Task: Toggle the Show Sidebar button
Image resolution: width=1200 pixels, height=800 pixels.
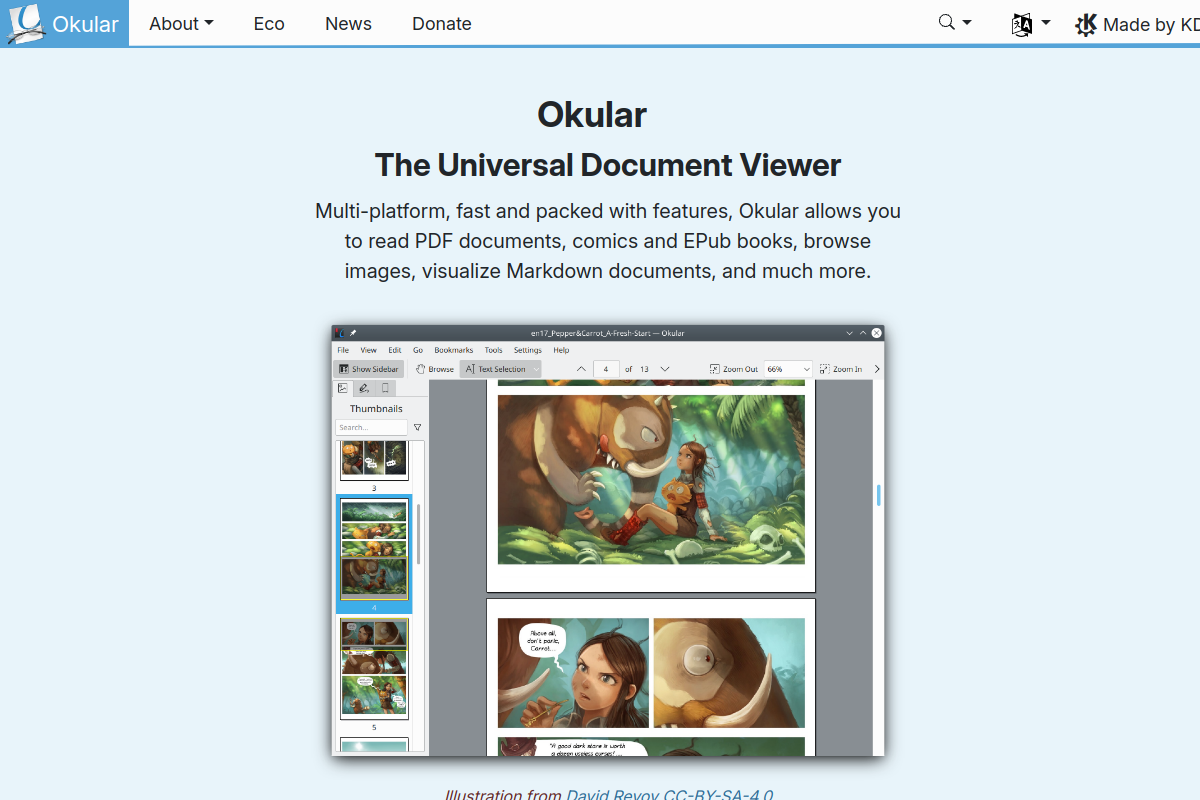Action: coord(369,369)
